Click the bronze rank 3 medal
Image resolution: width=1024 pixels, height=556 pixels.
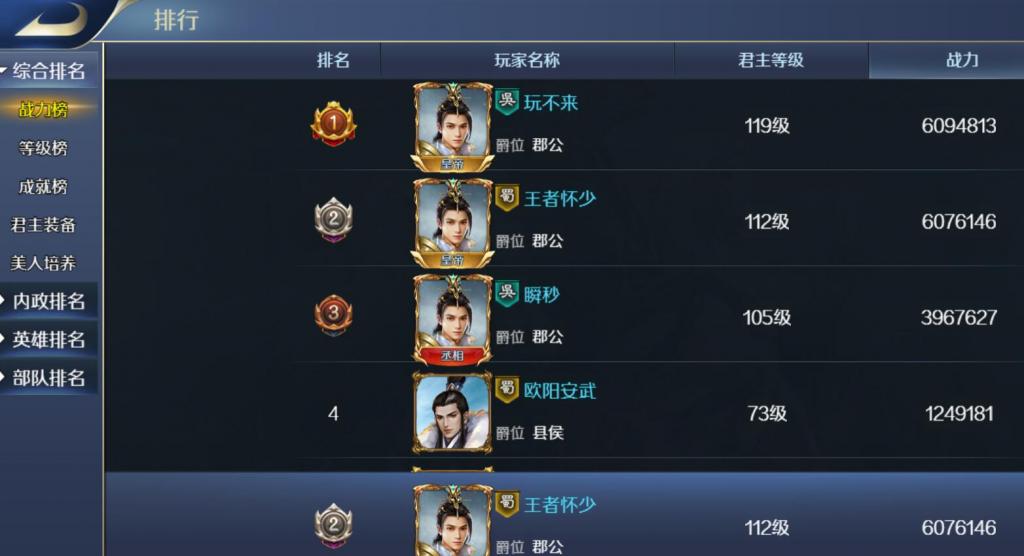pyautogui.click(x=333, y=315)
